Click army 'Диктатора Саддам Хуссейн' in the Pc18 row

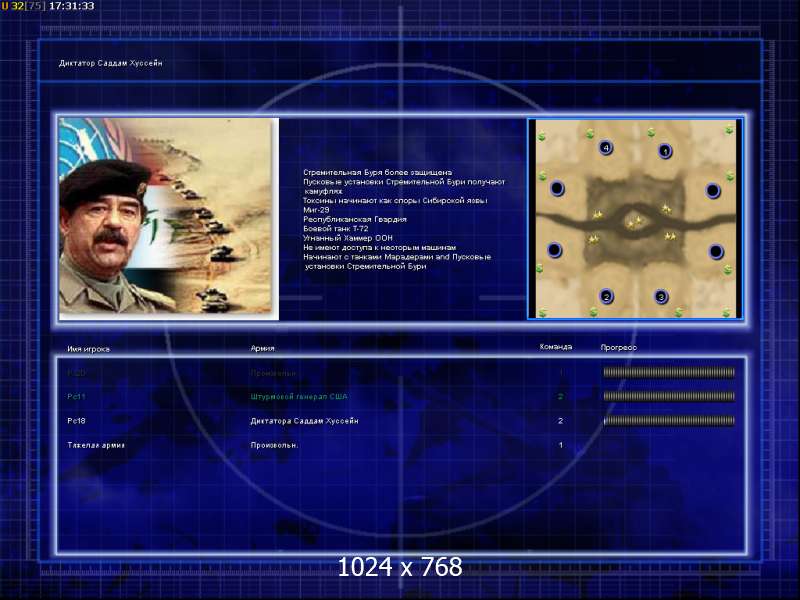304,421
